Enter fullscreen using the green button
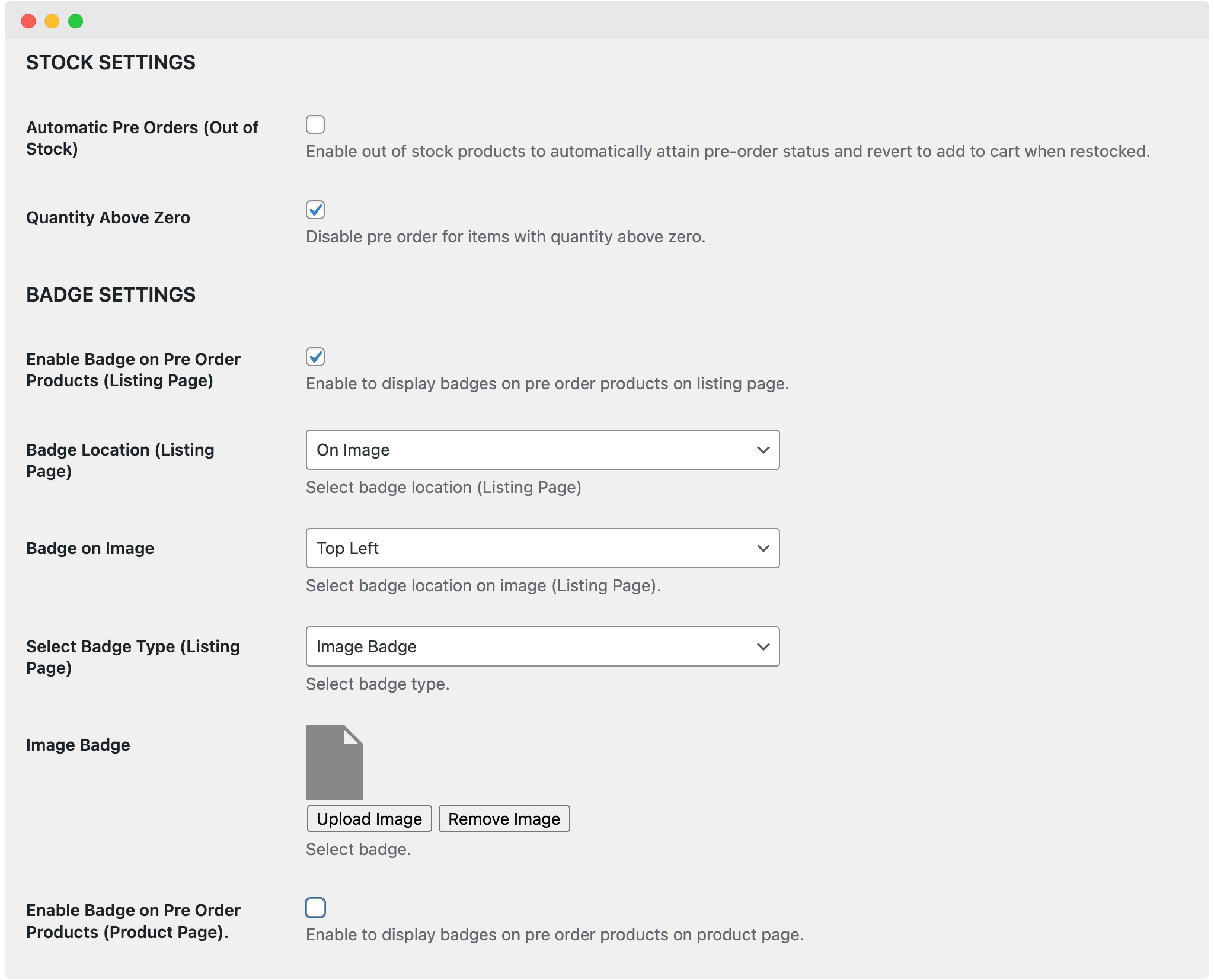Image resolution: width=1214 pixels, height=980 pixels. (x=76, y=21)
